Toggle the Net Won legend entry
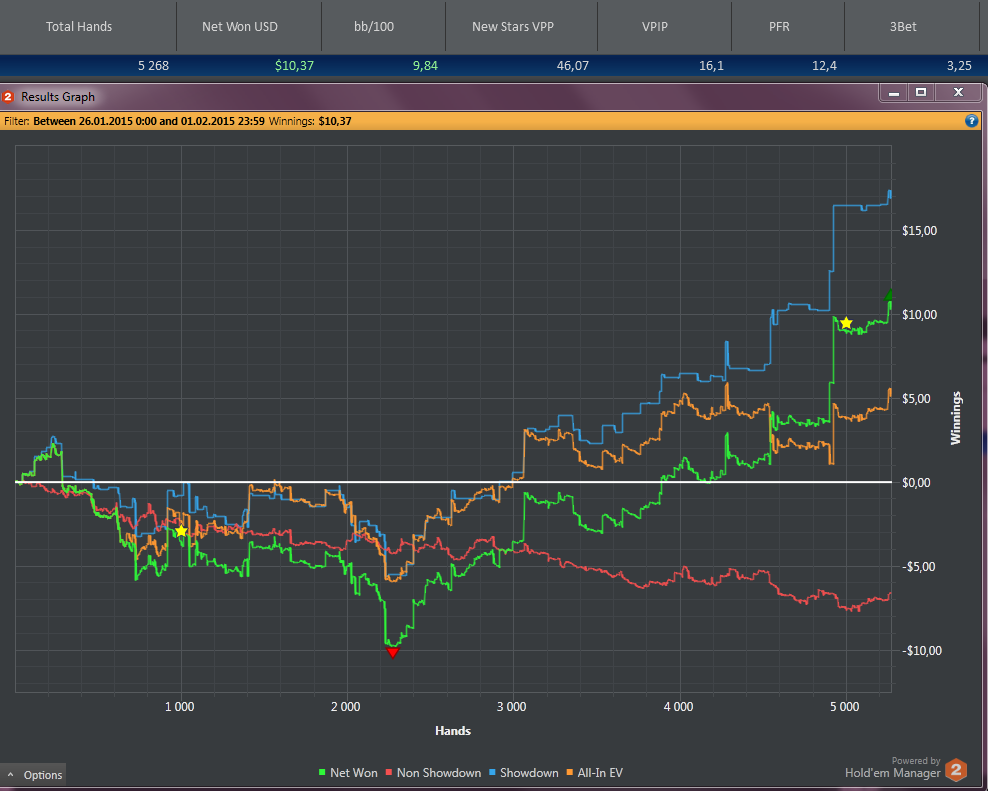Image resolution: width=988 pixels, height=791 pixels. click(x=348, y=773)
